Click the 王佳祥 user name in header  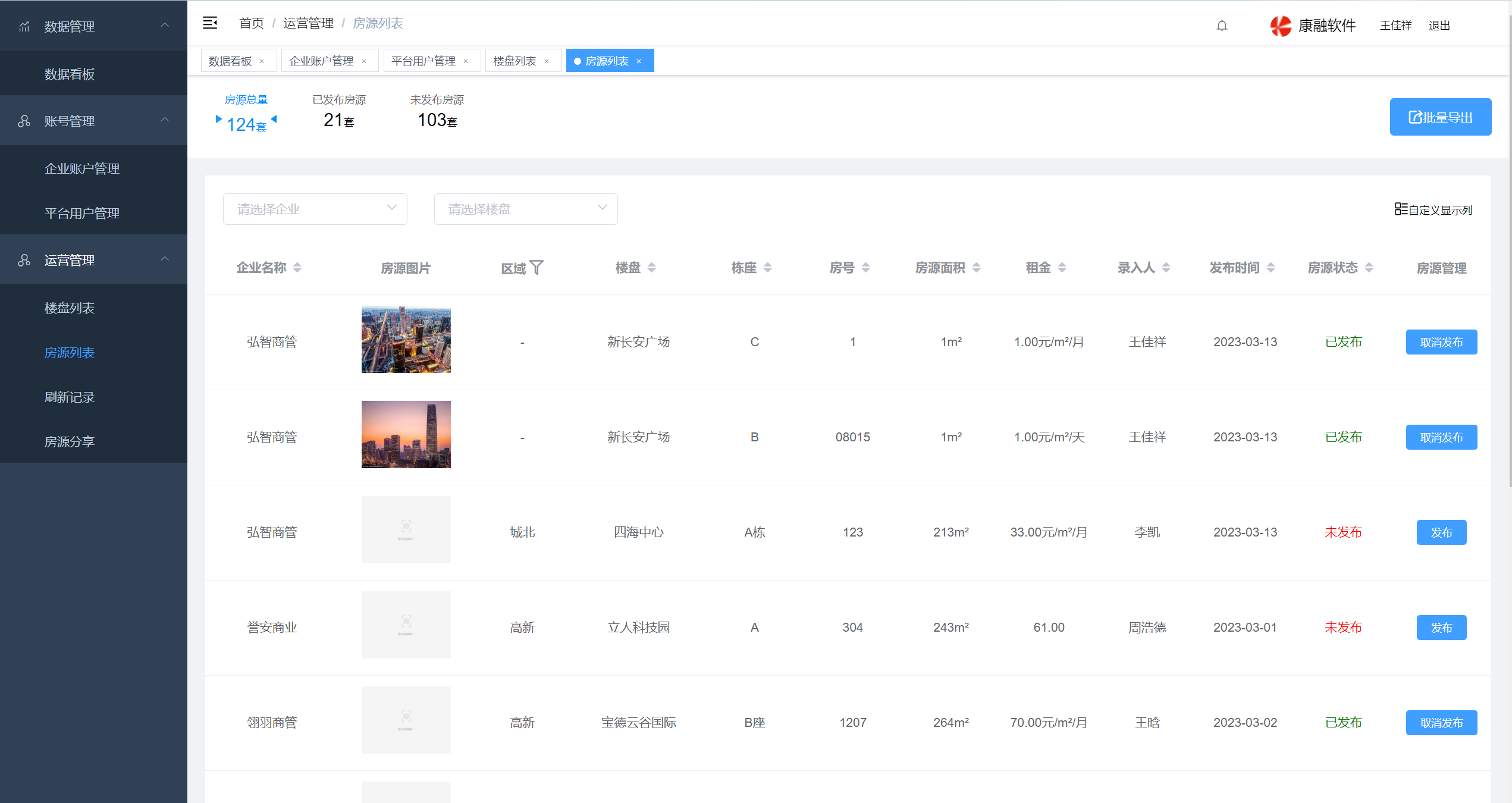click(x=1395, y=26)
